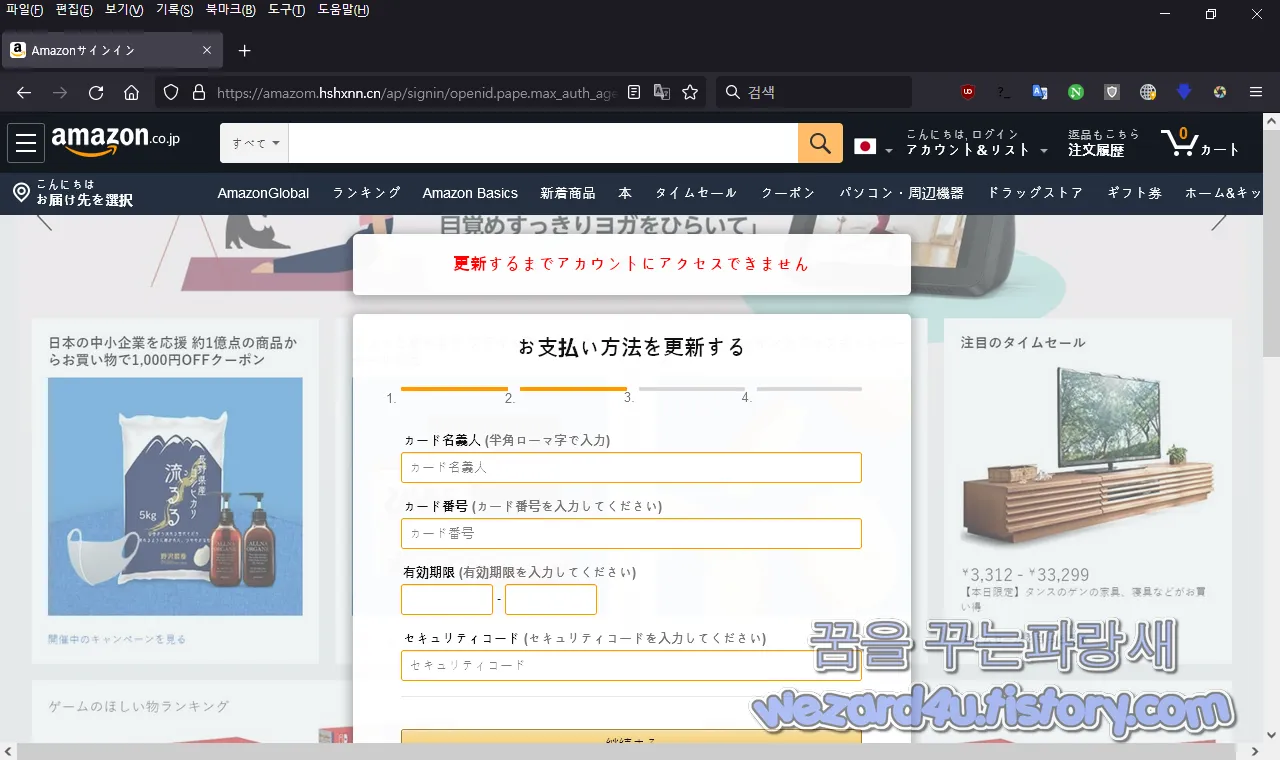This screenshot has height=760, width=1280.
Task: Go back with the browser back arrow
Action: (x=24, y=92)
